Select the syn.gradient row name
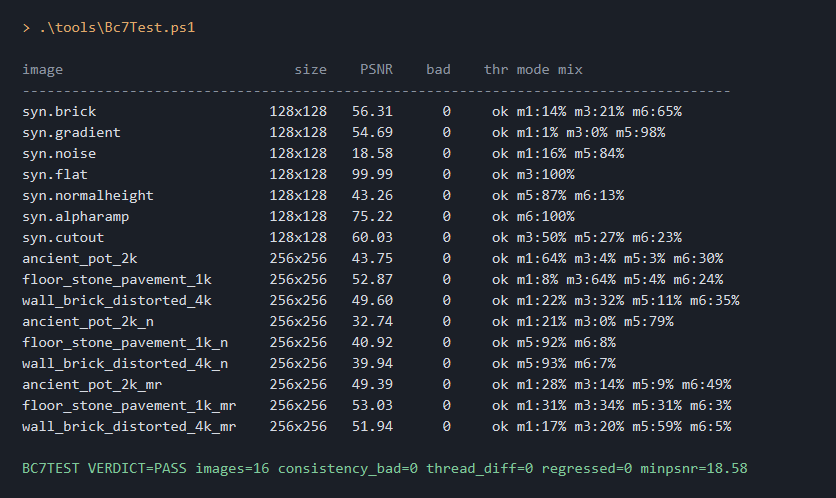 tap(71, 133)
